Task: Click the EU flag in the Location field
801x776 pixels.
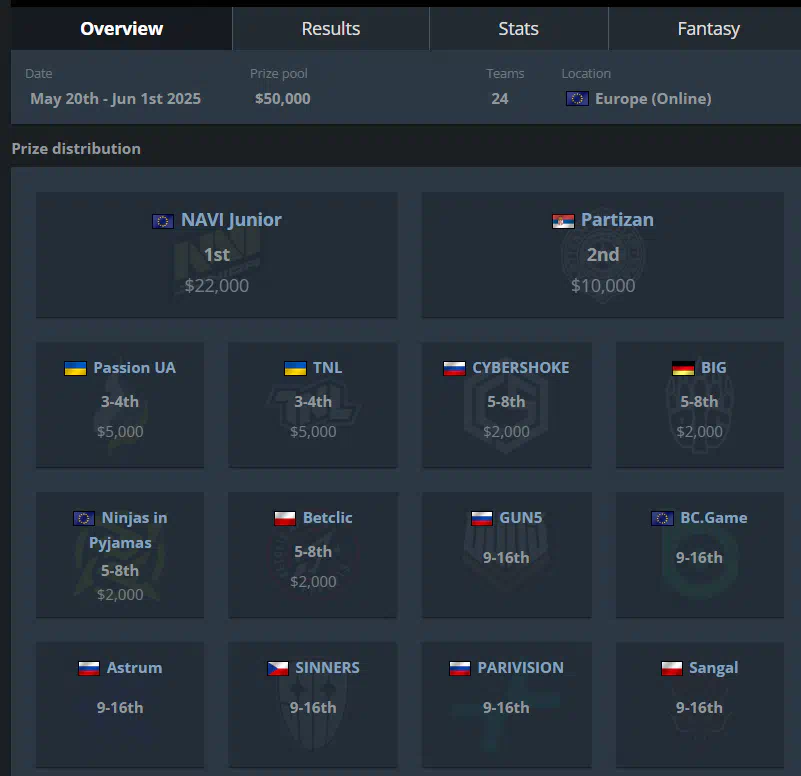Action: 577,99
